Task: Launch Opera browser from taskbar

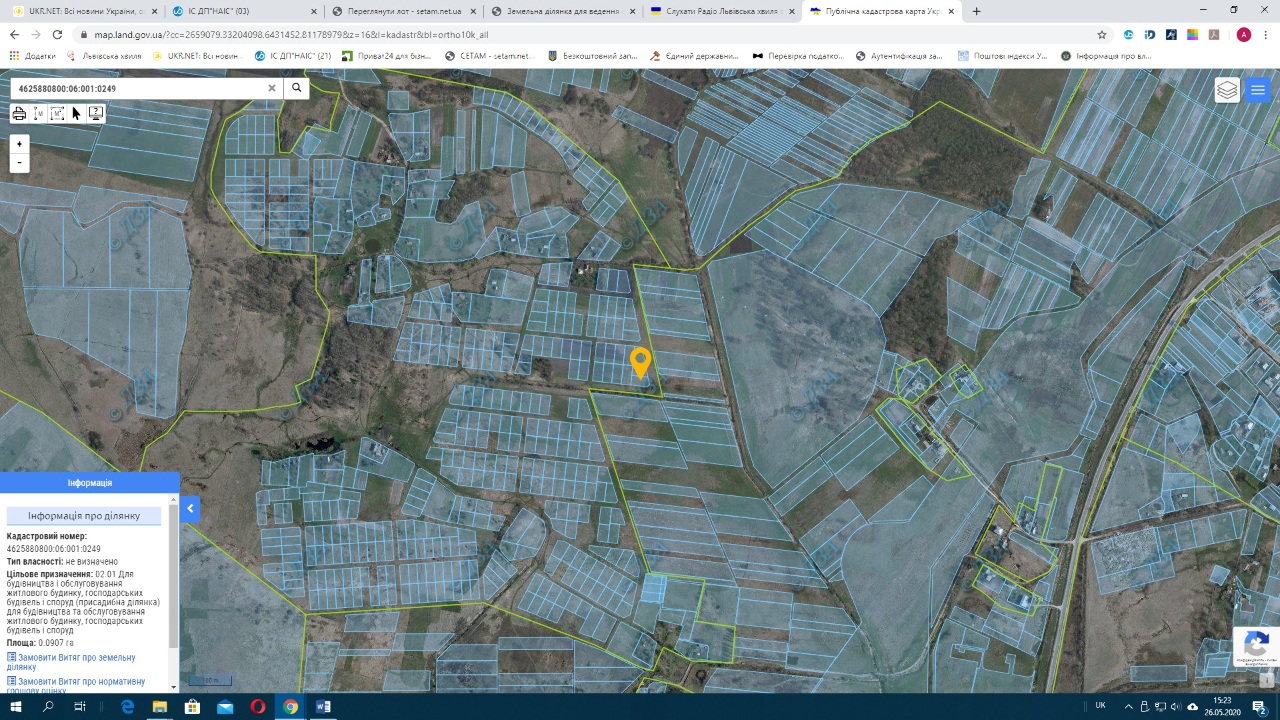Action: [x=258, y=706]
